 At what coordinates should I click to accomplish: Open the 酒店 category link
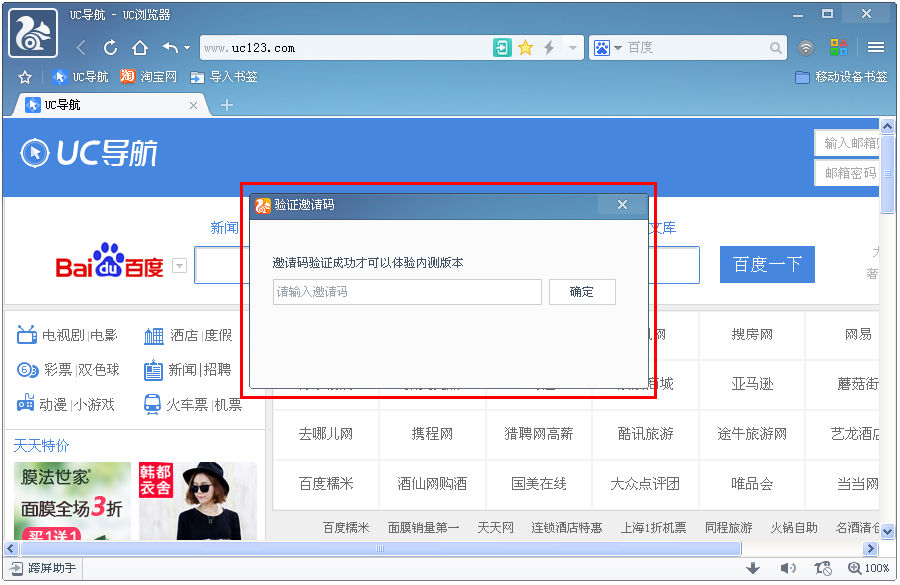(184, 335)
